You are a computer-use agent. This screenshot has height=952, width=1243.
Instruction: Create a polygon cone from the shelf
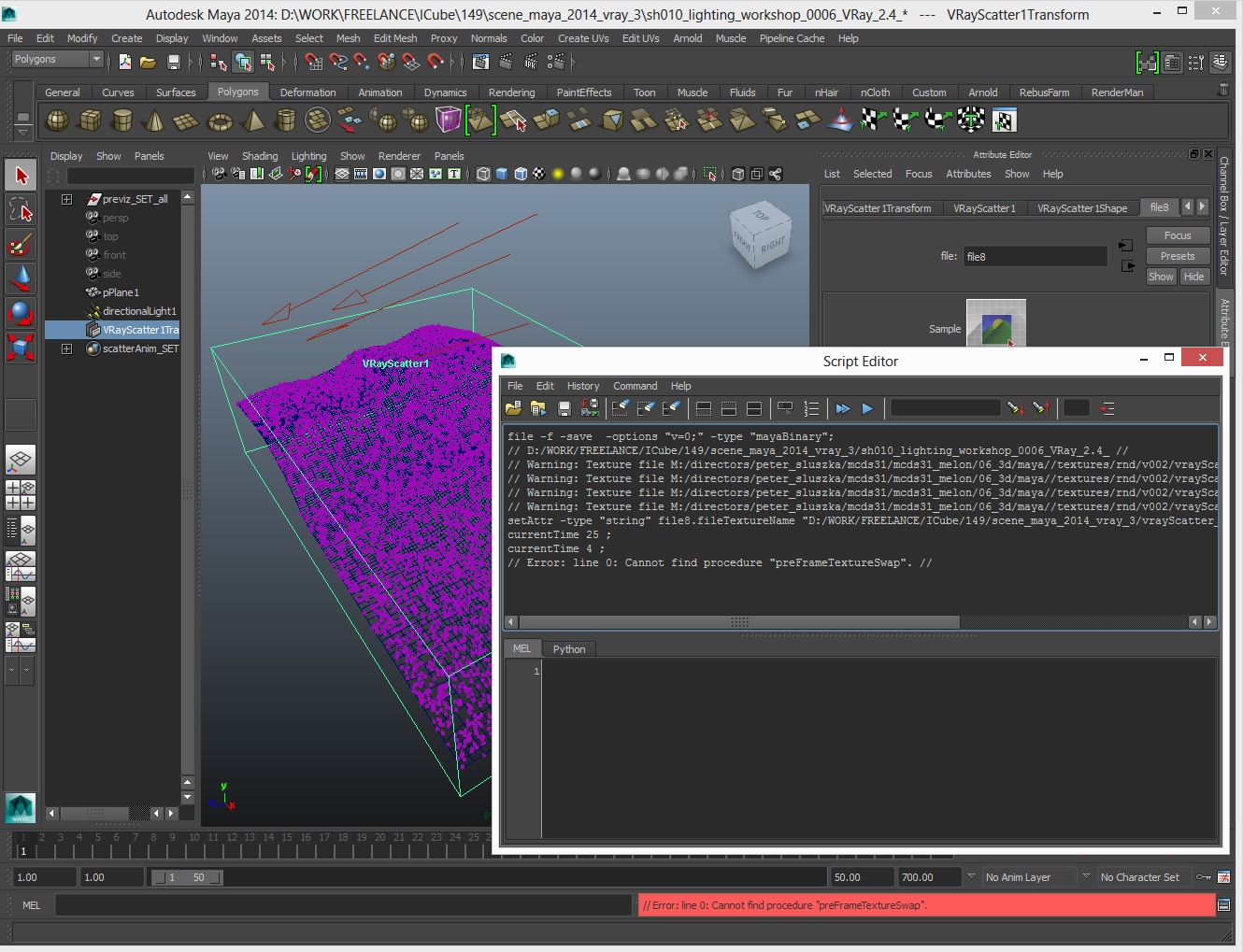click(x=155, y=121)
